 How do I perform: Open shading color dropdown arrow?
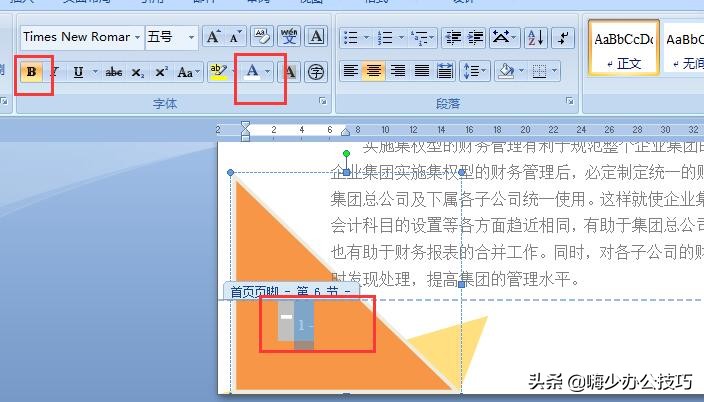(x=521, y=71)
